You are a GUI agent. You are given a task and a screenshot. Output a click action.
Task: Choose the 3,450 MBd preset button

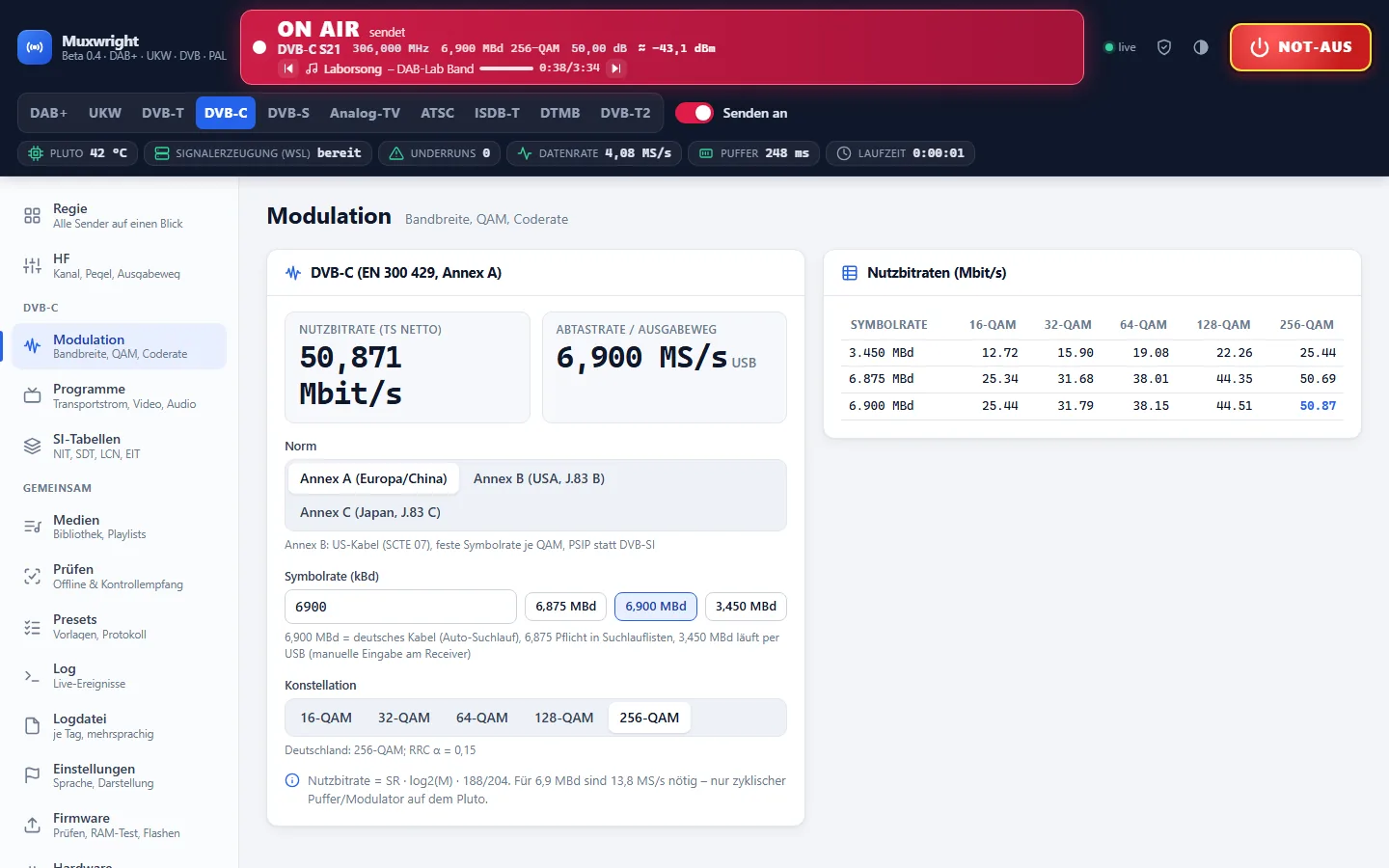pos(746,607)
